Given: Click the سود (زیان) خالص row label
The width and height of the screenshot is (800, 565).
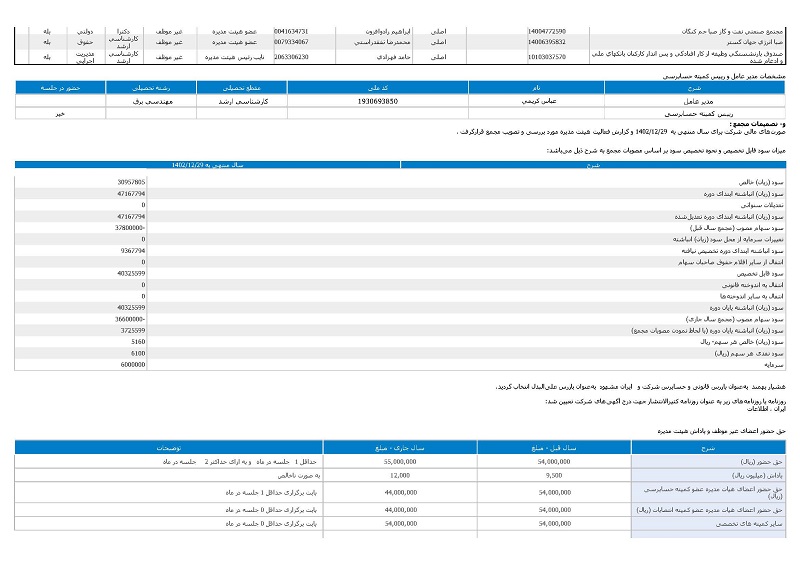Looking at the screenshot, I should tap(761, 182).
